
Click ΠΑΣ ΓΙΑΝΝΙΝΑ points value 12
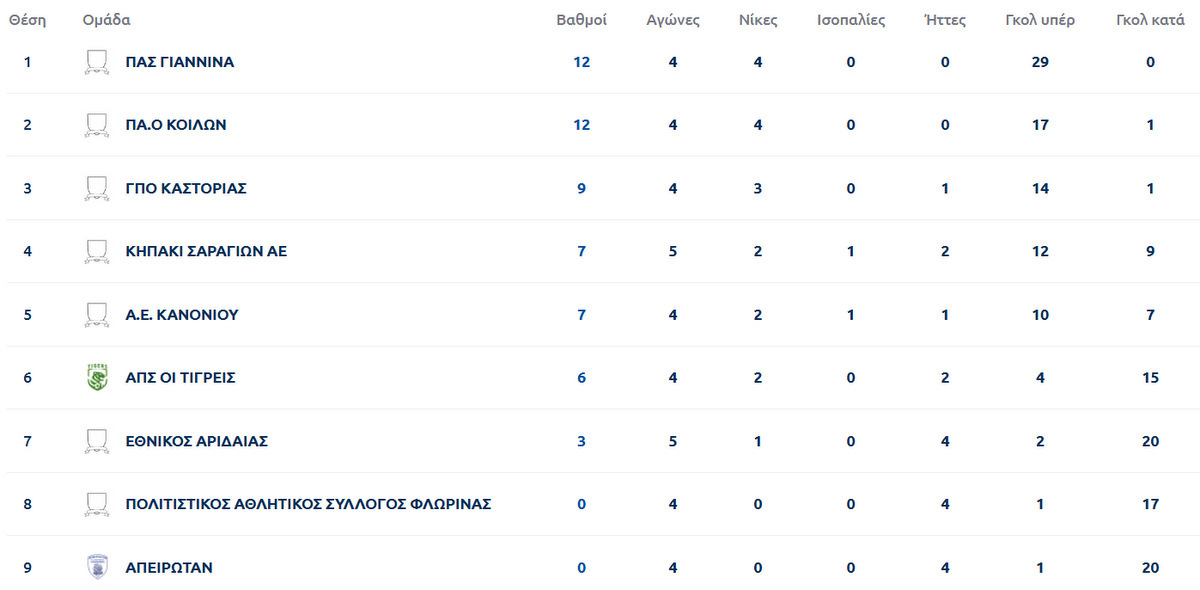(x=582, y=62)
